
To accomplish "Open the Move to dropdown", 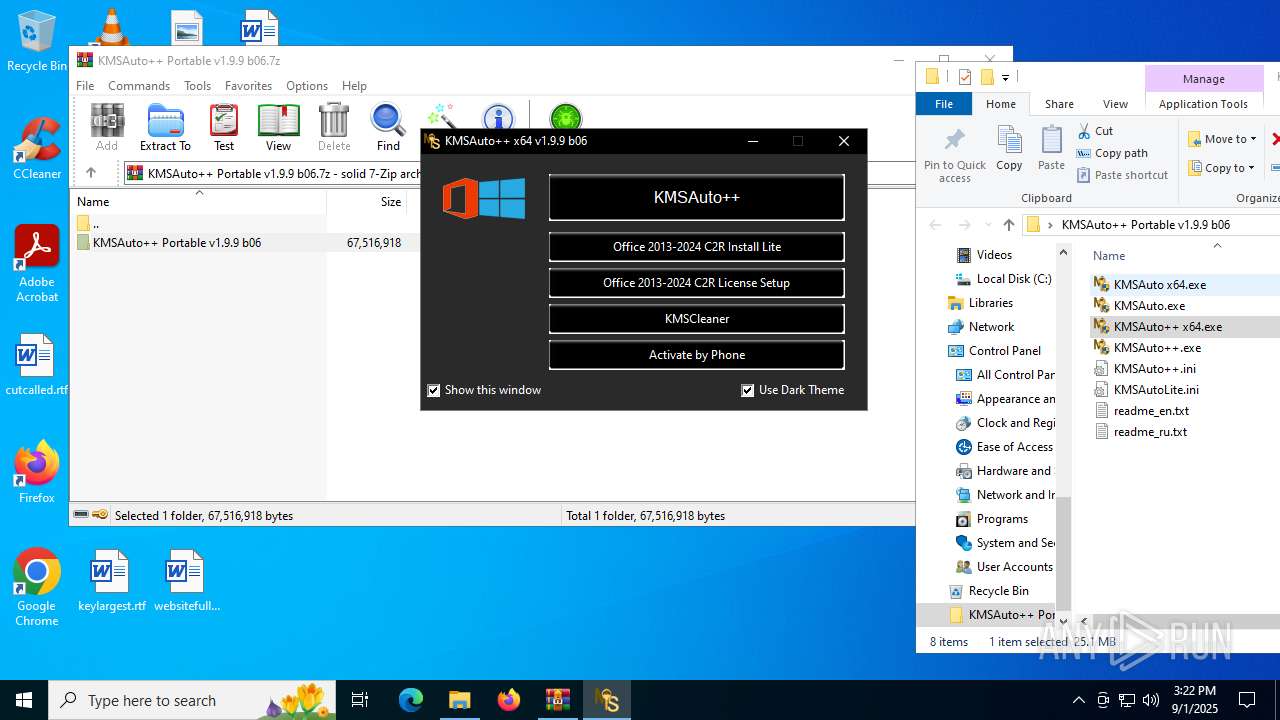I will click(1222, 139).
